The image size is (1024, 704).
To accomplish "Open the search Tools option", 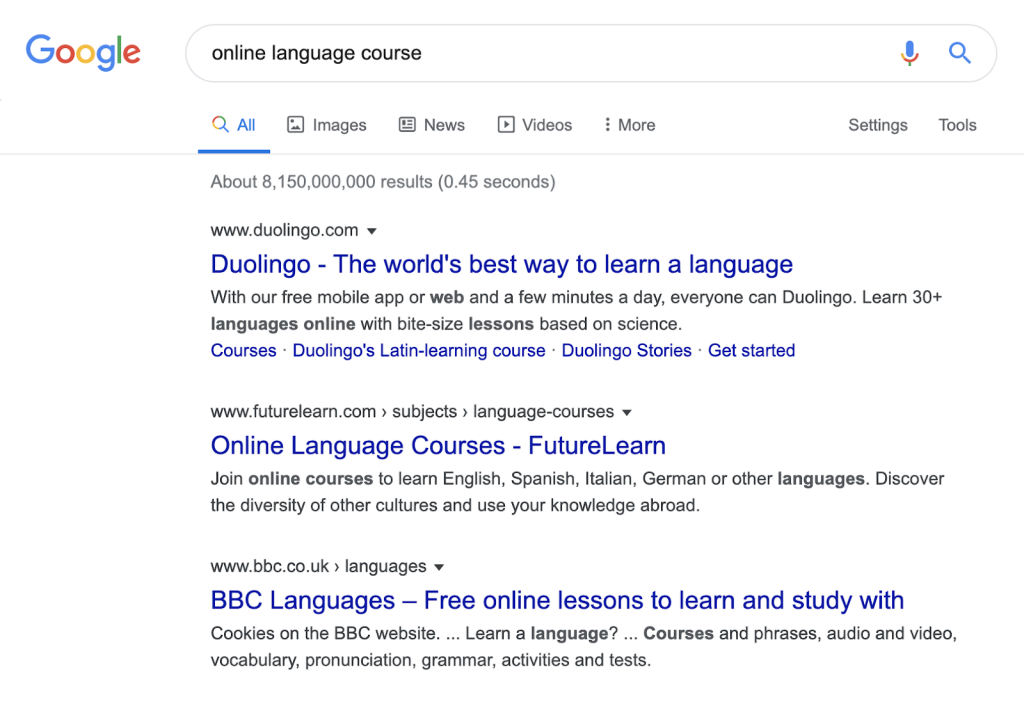I will coord(957,125).
